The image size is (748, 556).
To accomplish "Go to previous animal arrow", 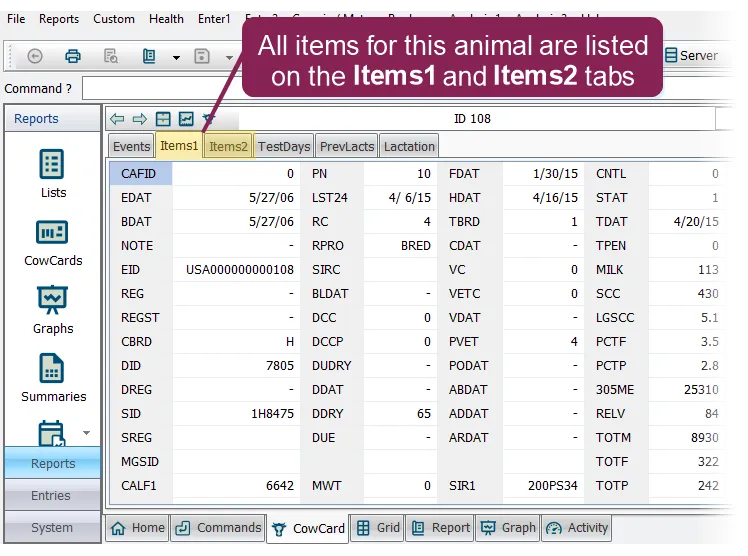I will 117,119.
